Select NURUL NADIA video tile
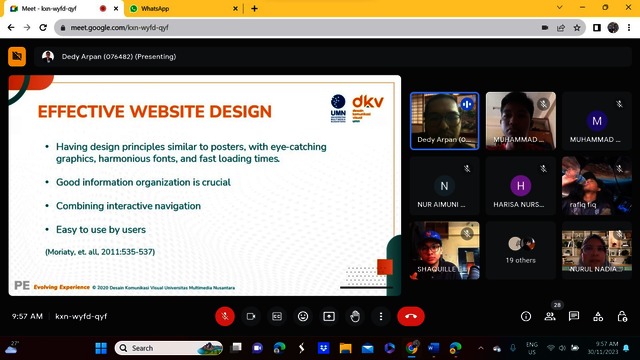This screenshot has height=360, width=640. coord(597,251)
